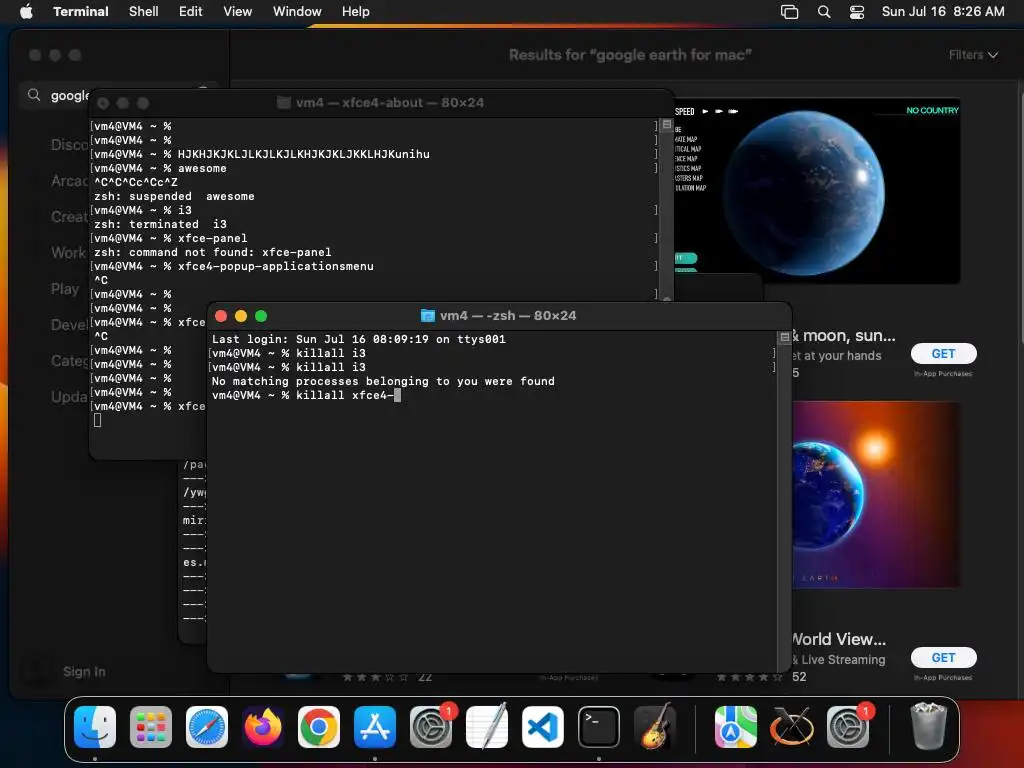
Task: Open Firefox from the Dock
Action: [263, 727]
